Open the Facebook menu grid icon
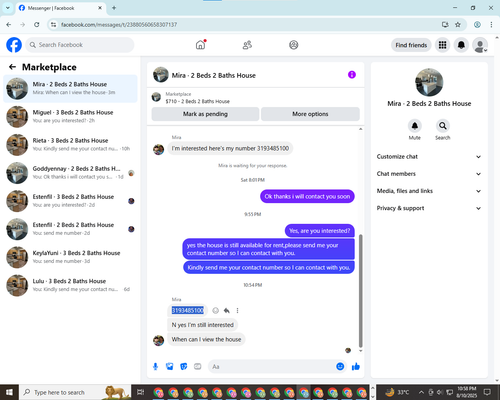The width and height of the screenshot is (500, 400). 442,45
